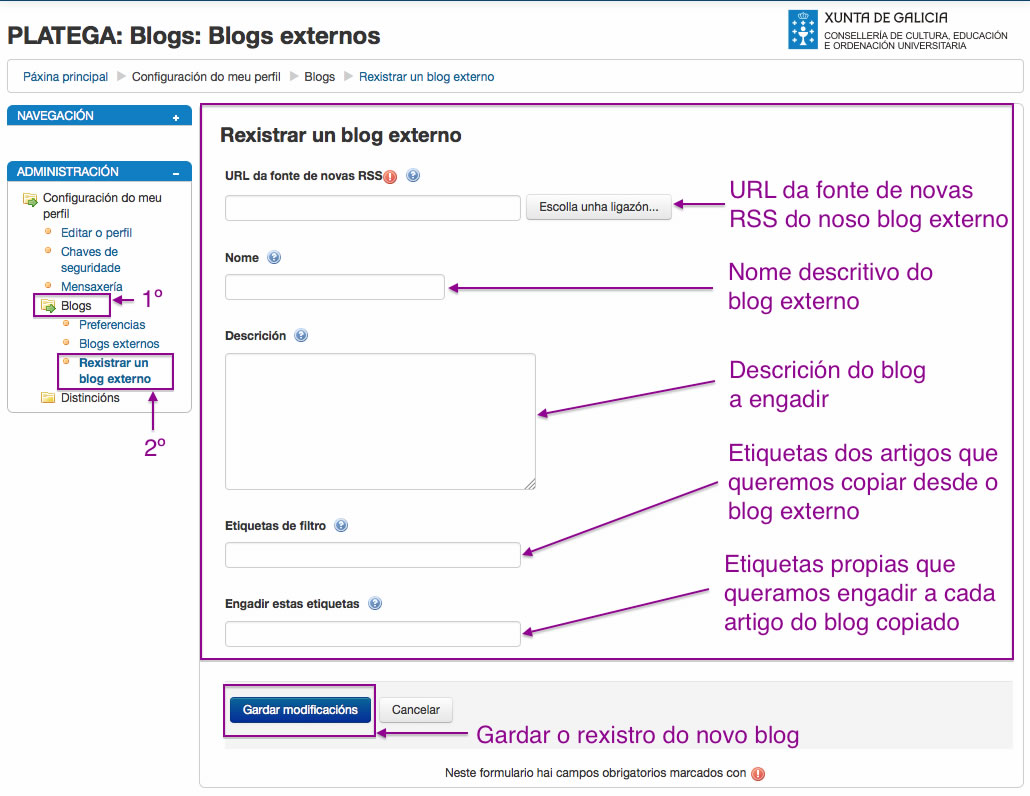1030x796 pixels.
Task: Open help for URL da fonte de novas RSS
Action: click(x=412, y=175)
